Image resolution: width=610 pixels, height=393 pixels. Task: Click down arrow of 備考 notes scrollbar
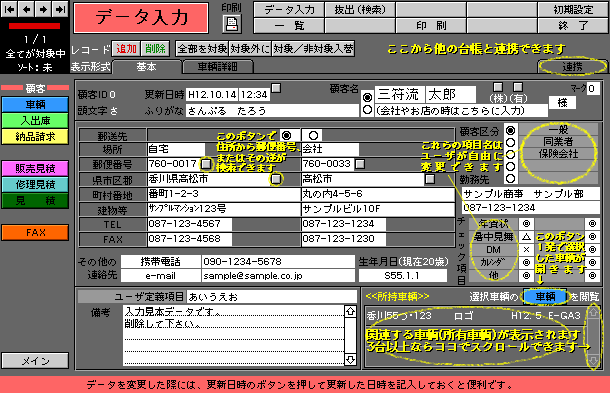pos(351,360)
